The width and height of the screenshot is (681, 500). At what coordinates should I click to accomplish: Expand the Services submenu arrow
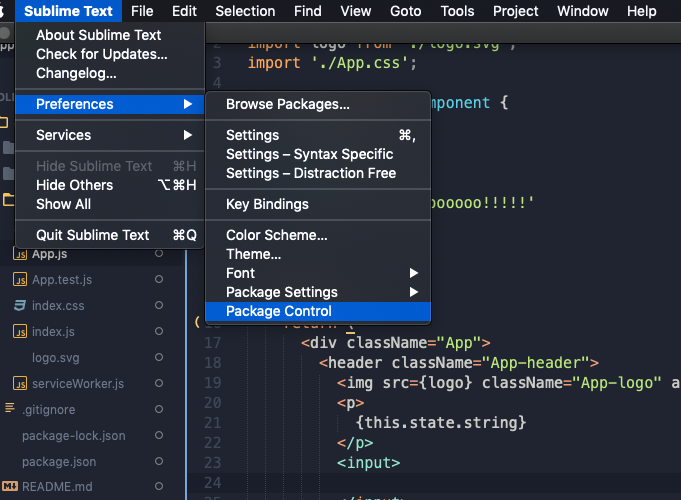pos(188,135)
